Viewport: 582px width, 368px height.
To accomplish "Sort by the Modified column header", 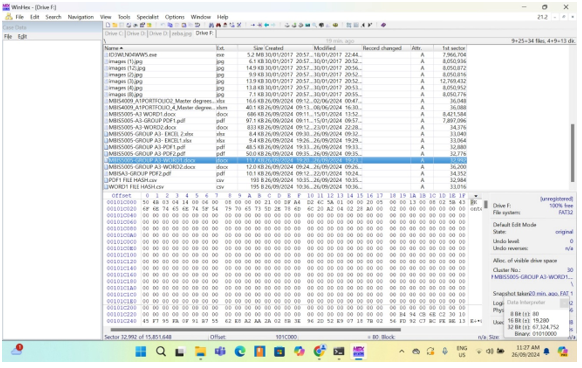I will (337, 48).
